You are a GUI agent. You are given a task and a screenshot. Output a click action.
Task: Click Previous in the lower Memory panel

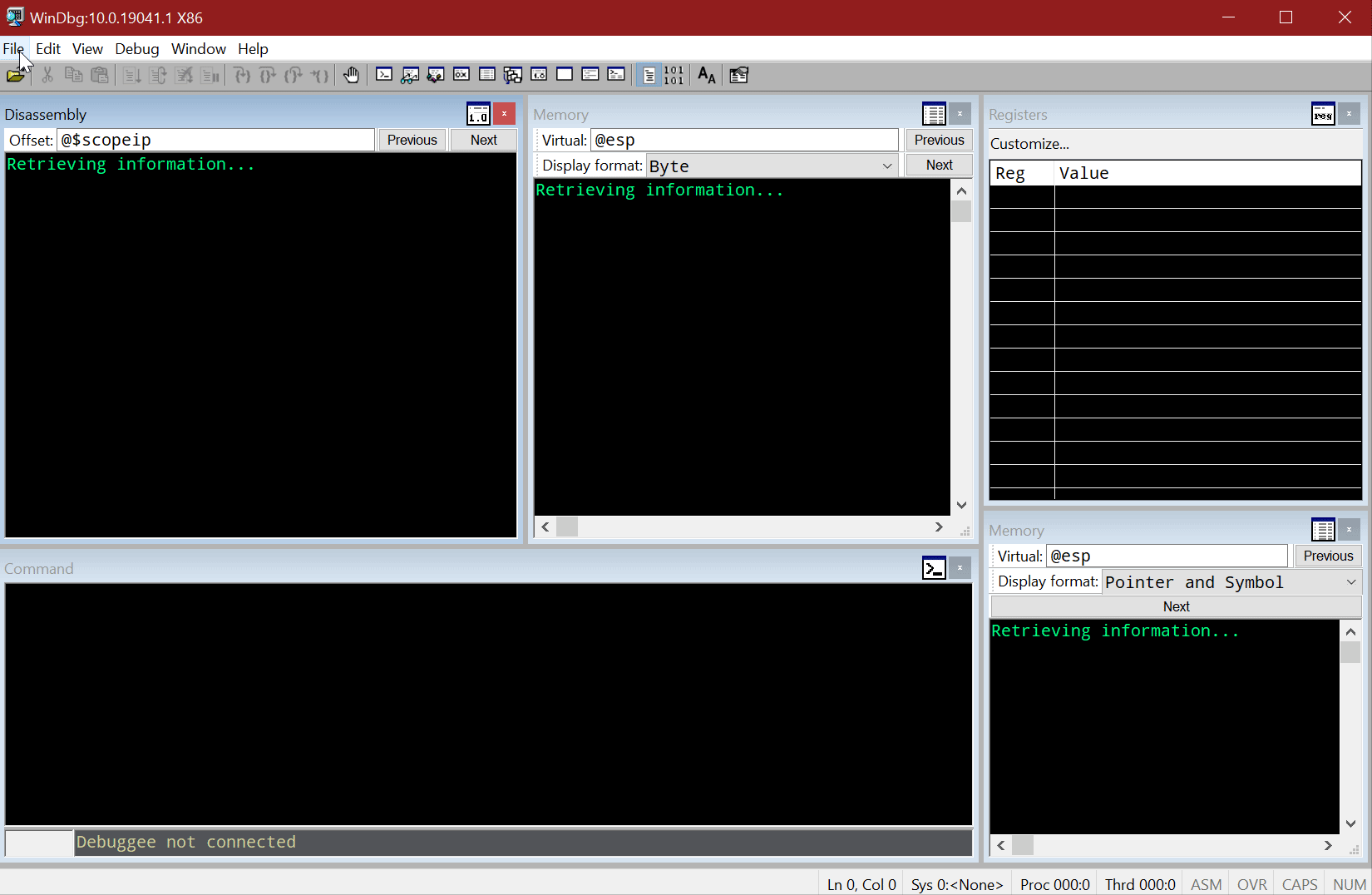click(1328, 556)
